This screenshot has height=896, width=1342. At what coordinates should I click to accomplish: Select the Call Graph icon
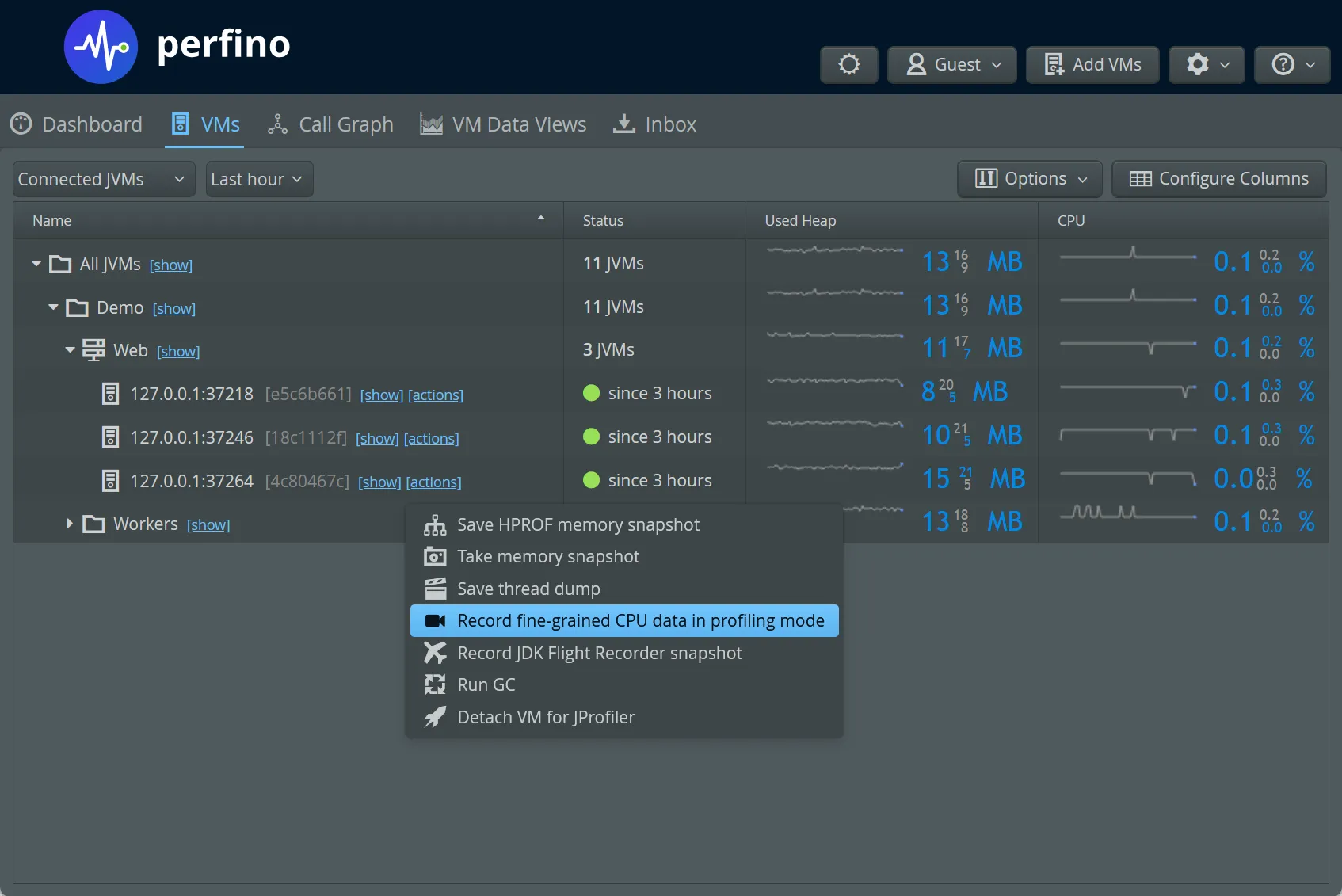(277, 124)
